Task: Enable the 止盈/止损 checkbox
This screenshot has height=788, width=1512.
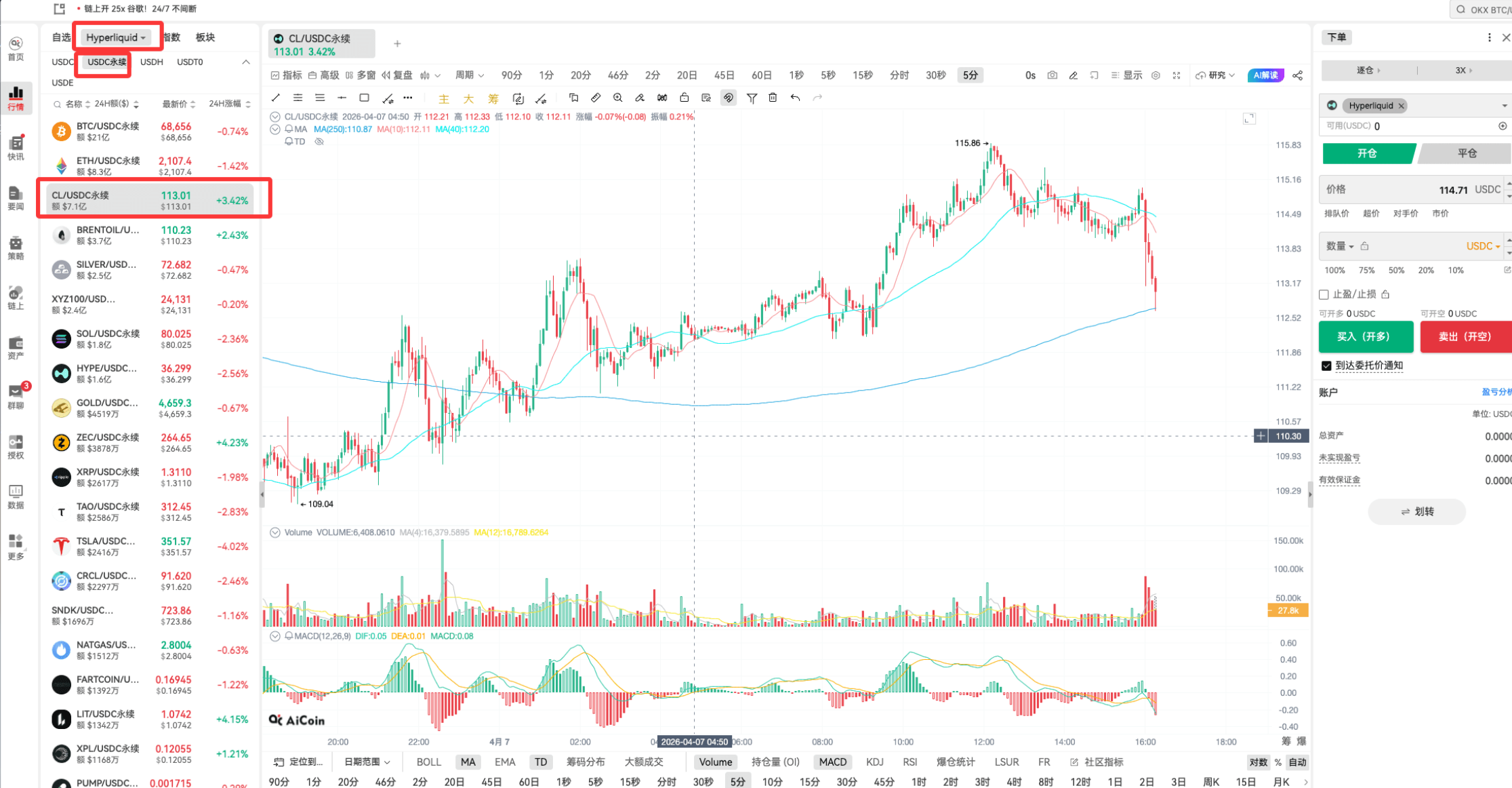Action: pyautogui.click(x=1324, y=294)
